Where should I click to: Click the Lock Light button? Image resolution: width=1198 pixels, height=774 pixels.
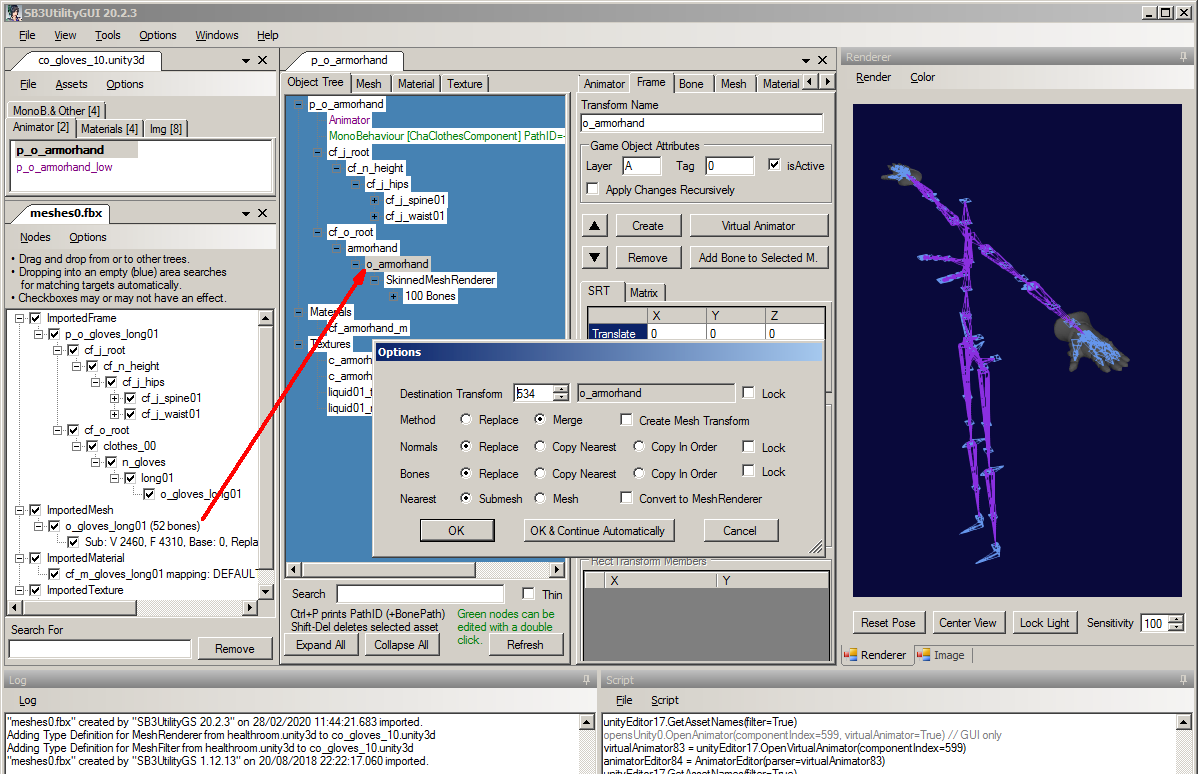click(x=1044, y=623)
